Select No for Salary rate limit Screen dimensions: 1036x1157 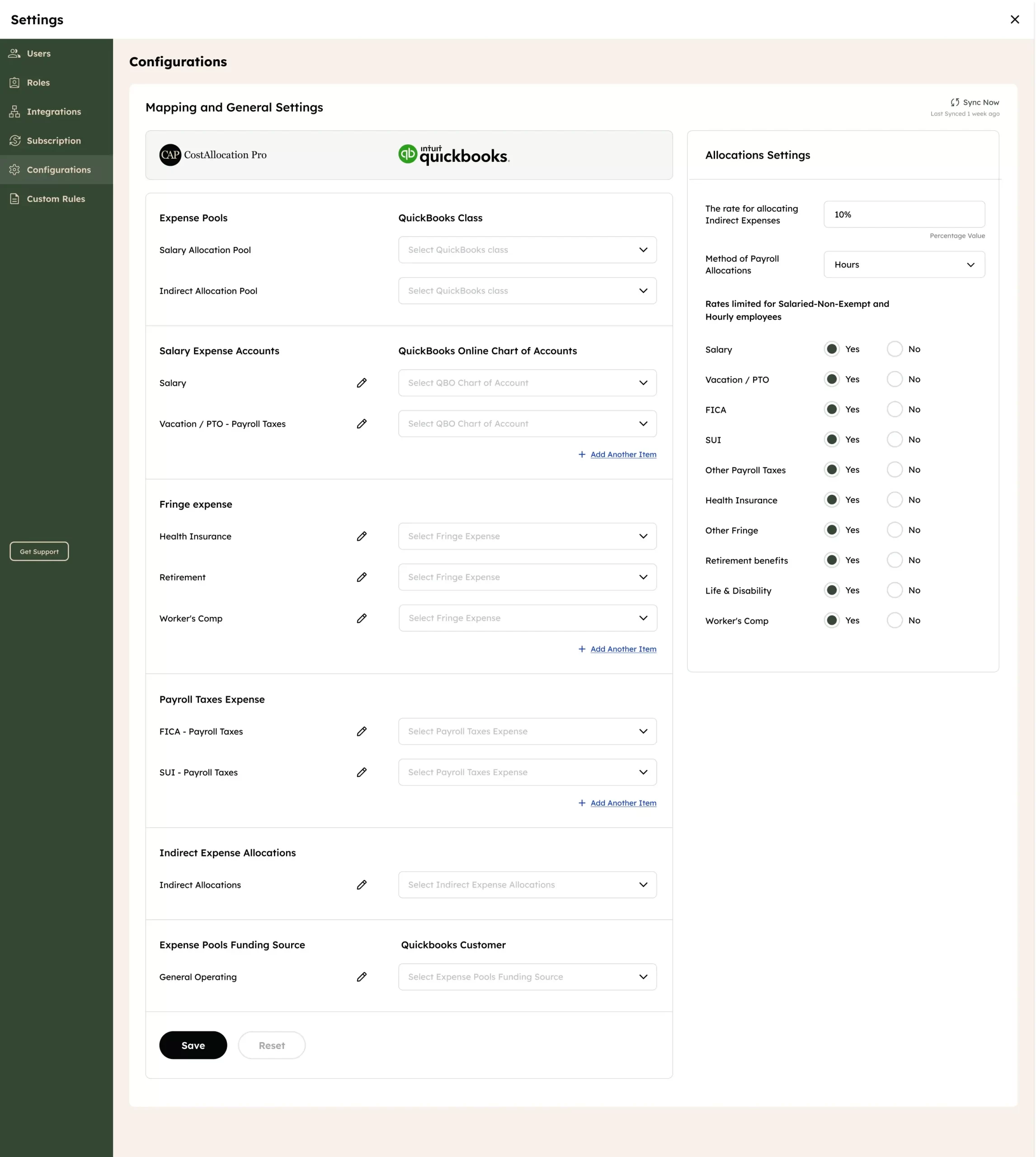(895, 349)
